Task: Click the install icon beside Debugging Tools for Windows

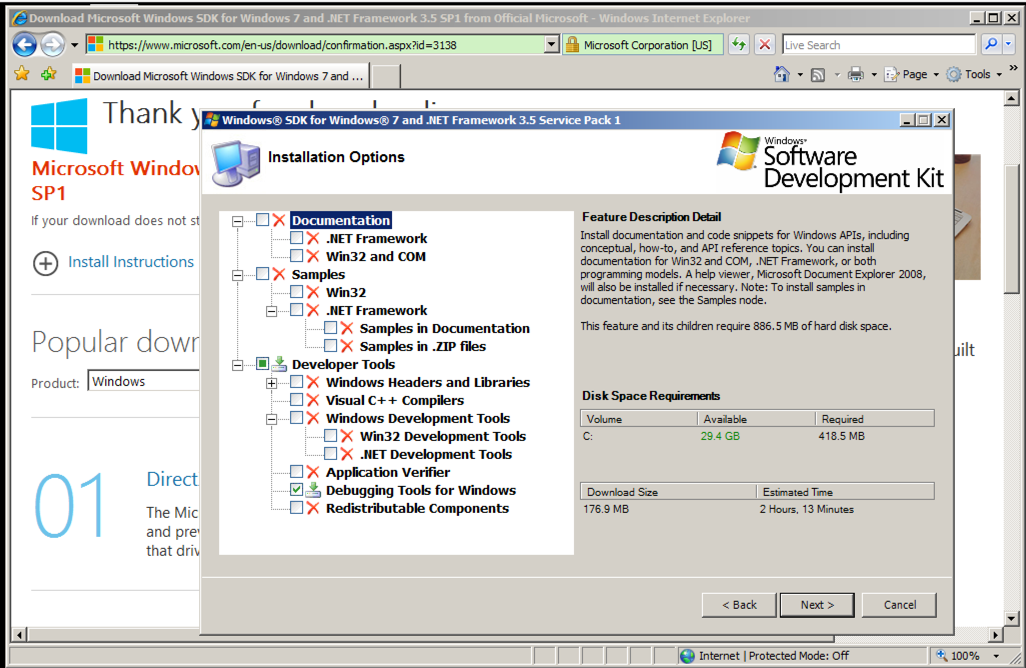Action: pos(313,490)
